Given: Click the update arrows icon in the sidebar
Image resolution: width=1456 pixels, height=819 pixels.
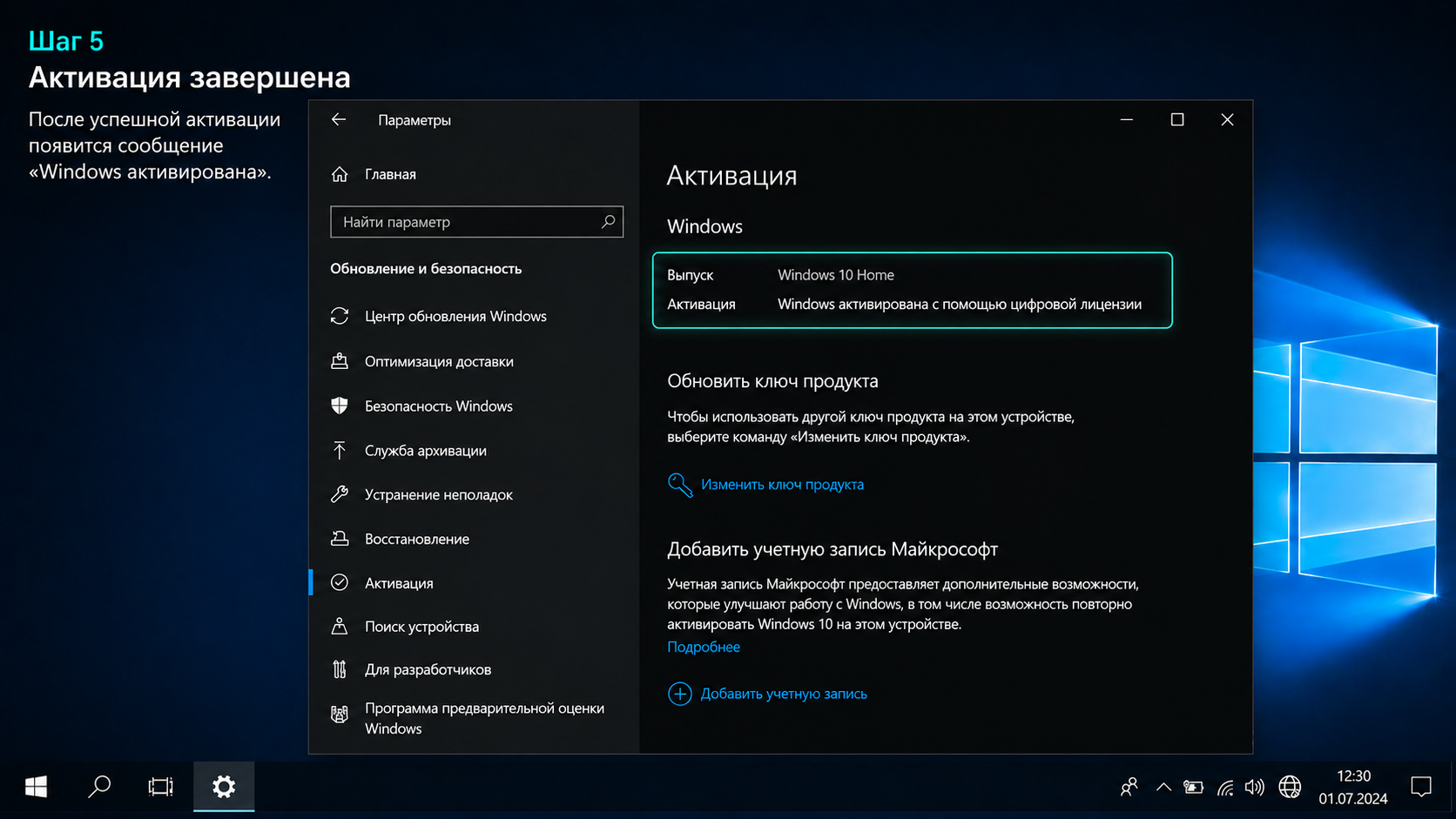Looking at the screenshot, I should point(340,316).
